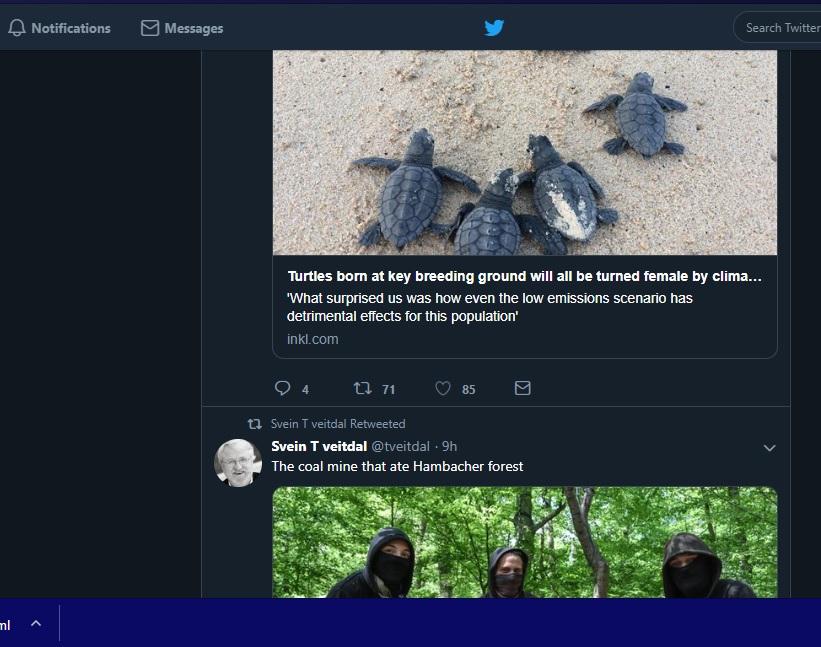
Task: Visit inkl.com source link
Action: (313, 339)
